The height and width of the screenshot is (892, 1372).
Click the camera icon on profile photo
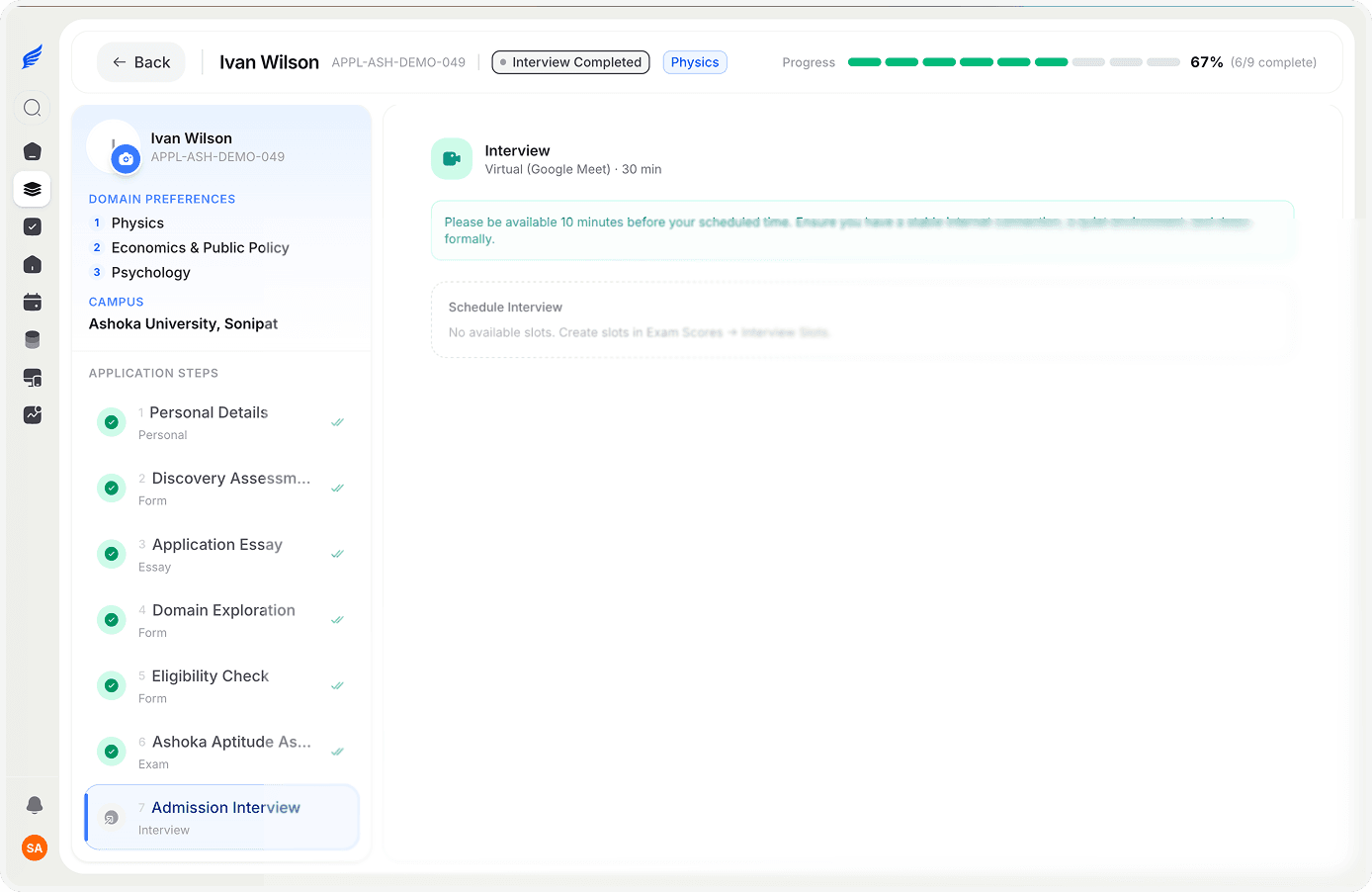pyautogui.click(x=126, y=159)
